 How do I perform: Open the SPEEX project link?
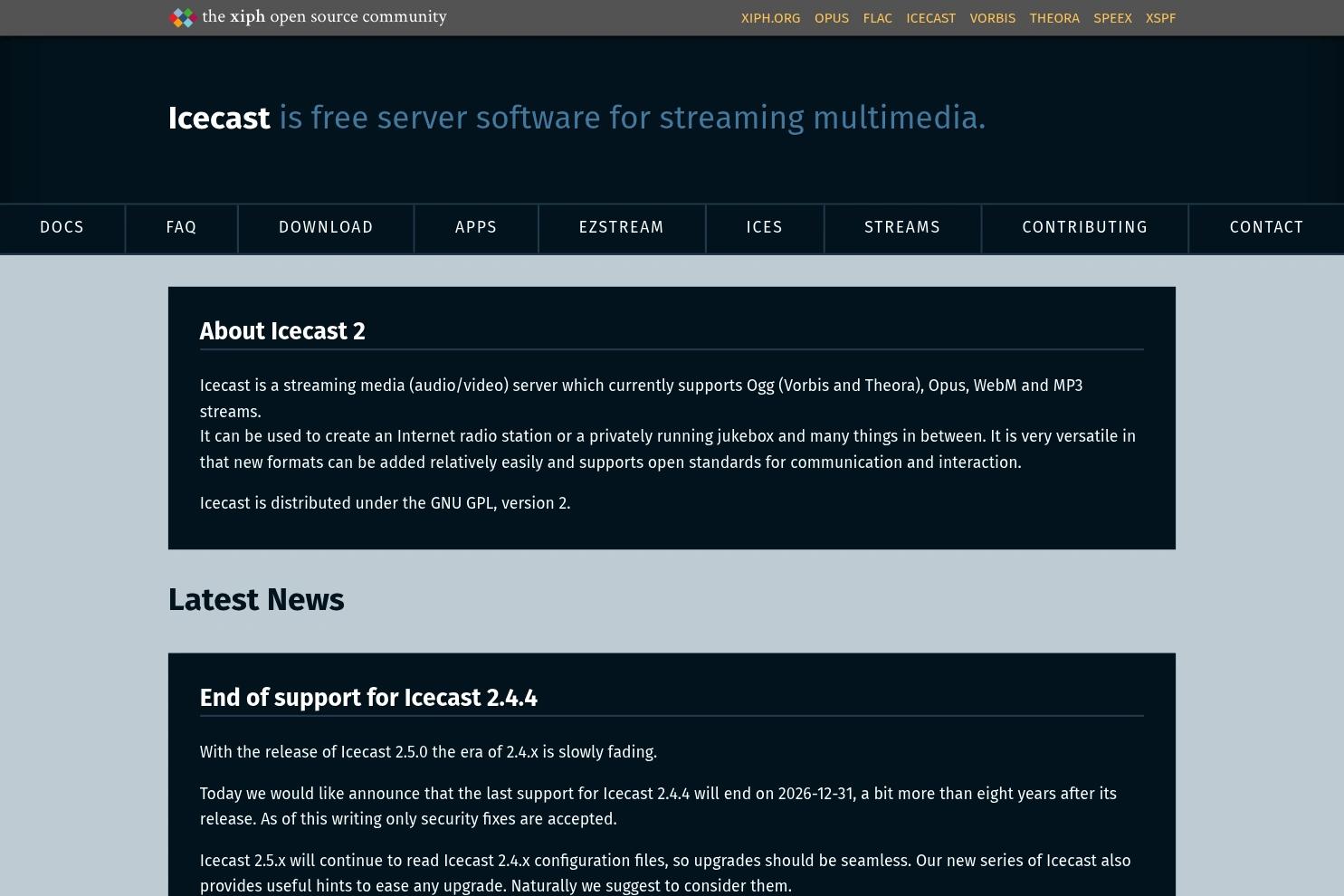[1112, 18]
